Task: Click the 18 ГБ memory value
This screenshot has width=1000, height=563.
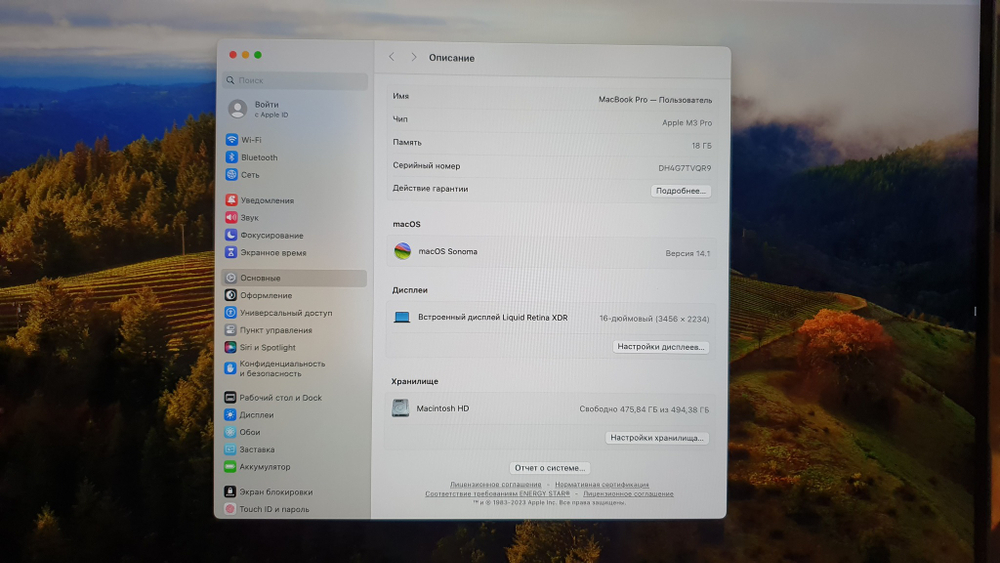Action: [702, 145]
